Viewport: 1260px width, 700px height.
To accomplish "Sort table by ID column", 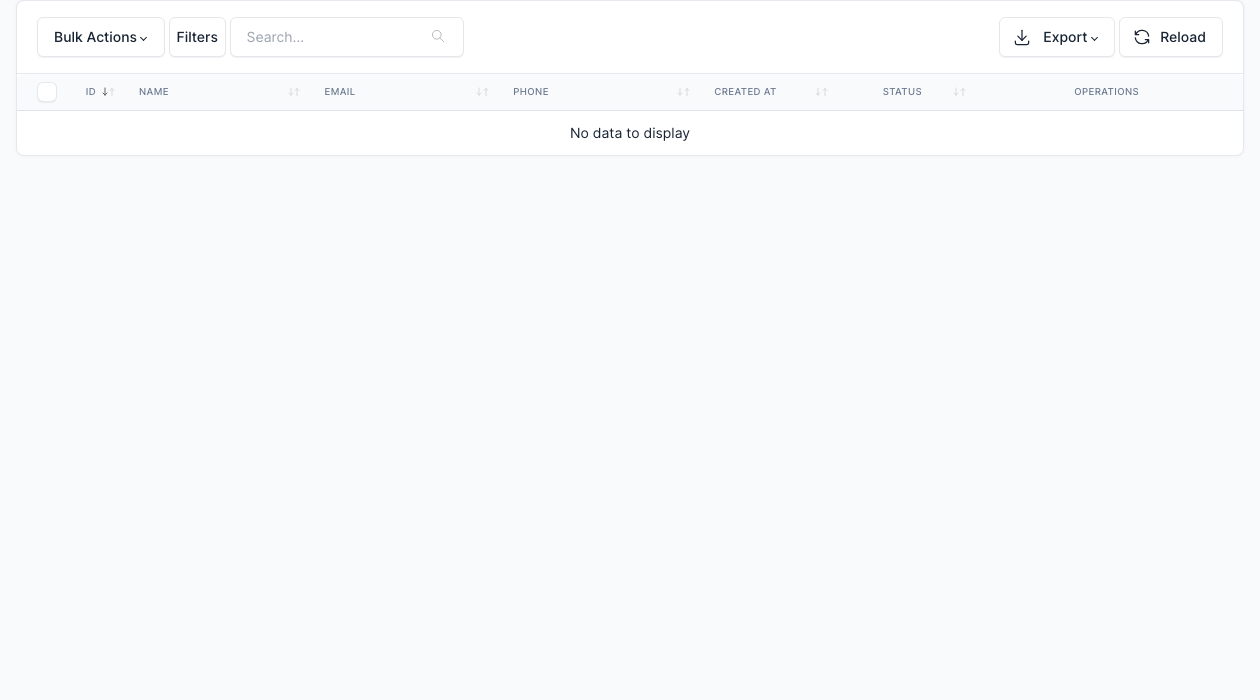I will [x=100, y=92].
